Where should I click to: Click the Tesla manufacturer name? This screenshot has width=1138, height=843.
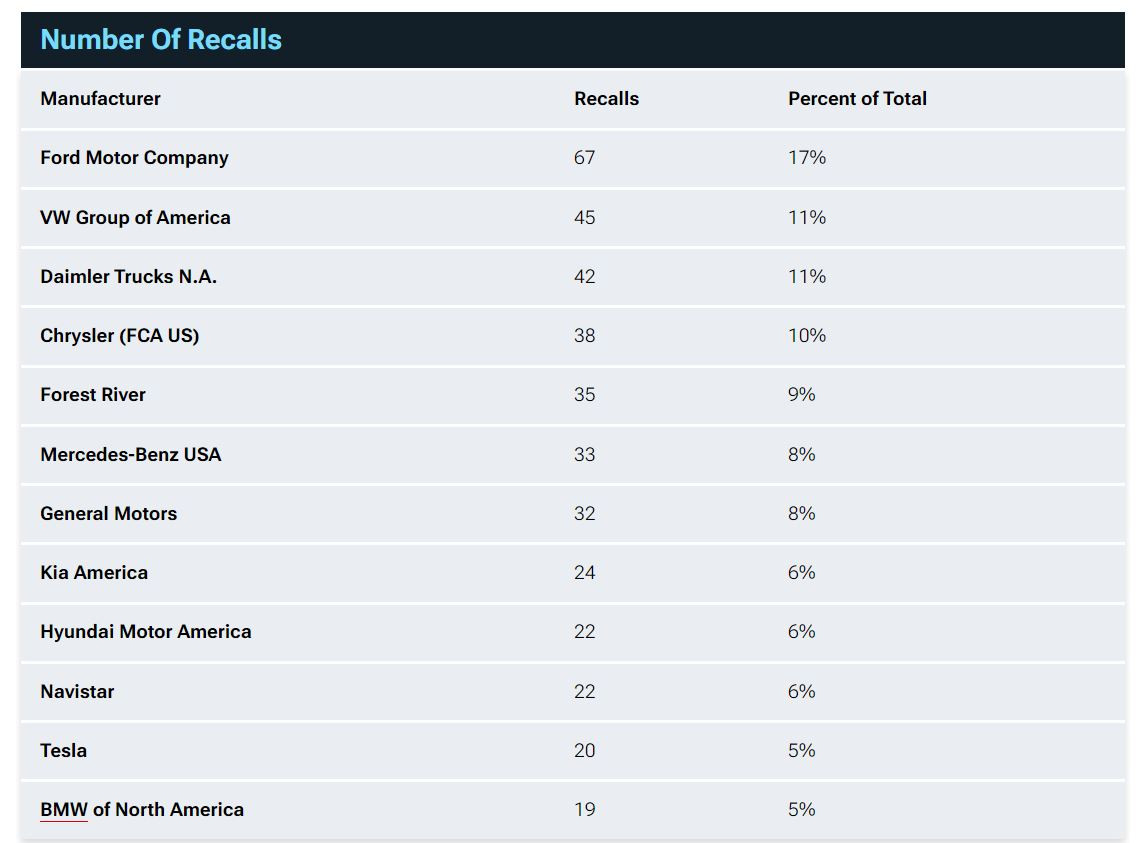click(x=63, y=750)
